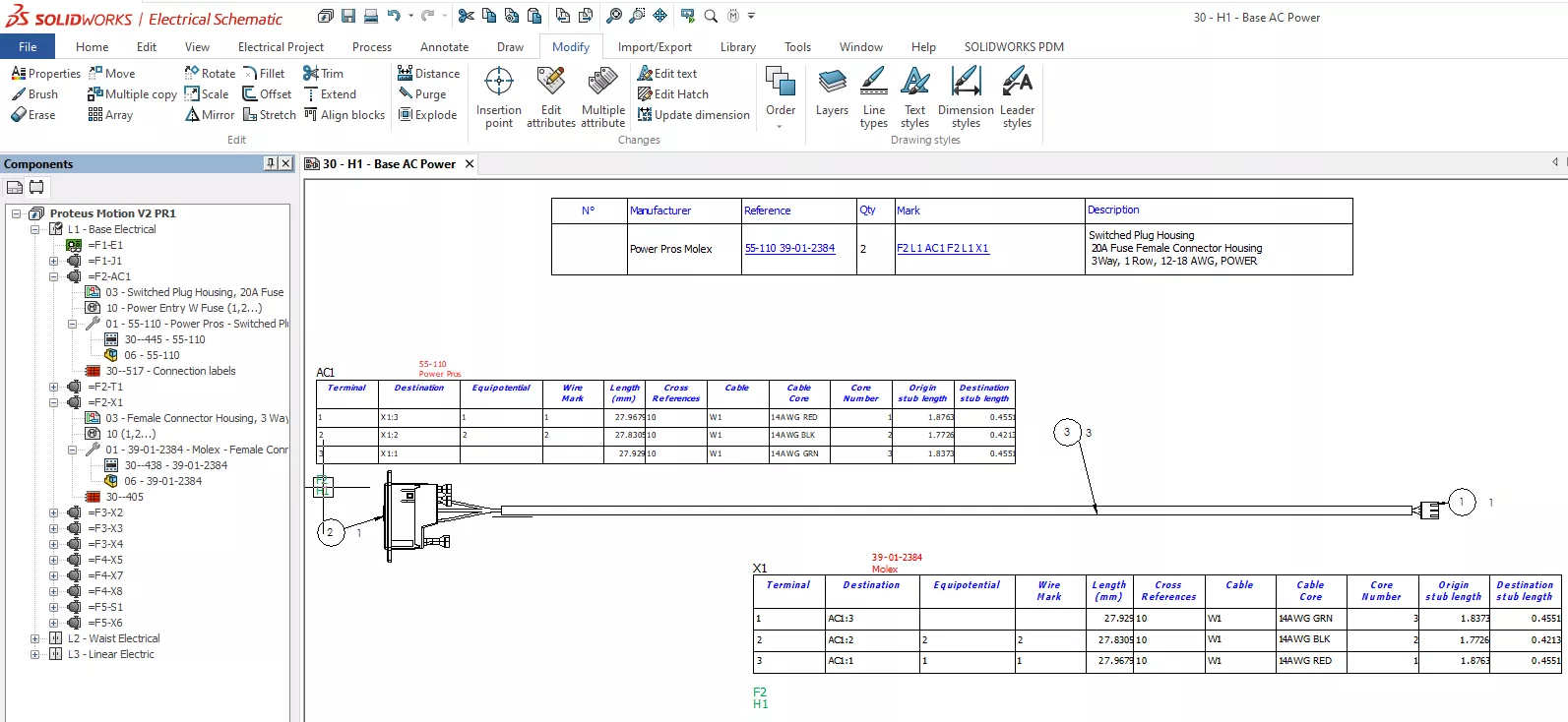
Task: Toggle the Components panel auto-hide pin
Action: [x=271, y=163]
